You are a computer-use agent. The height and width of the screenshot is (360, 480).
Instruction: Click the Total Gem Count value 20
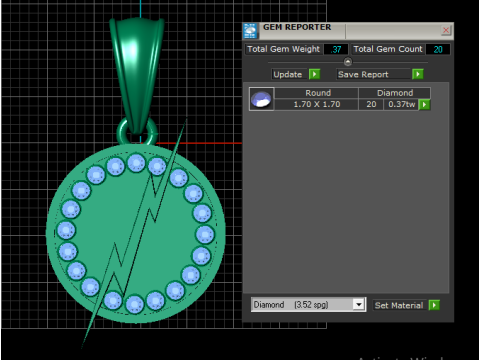point(438,49)
